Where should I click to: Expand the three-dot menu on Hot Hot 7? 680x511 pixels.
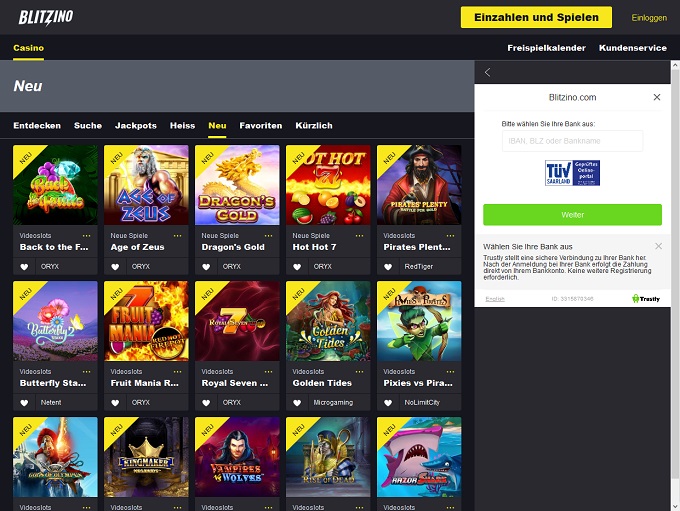point(359,235)
